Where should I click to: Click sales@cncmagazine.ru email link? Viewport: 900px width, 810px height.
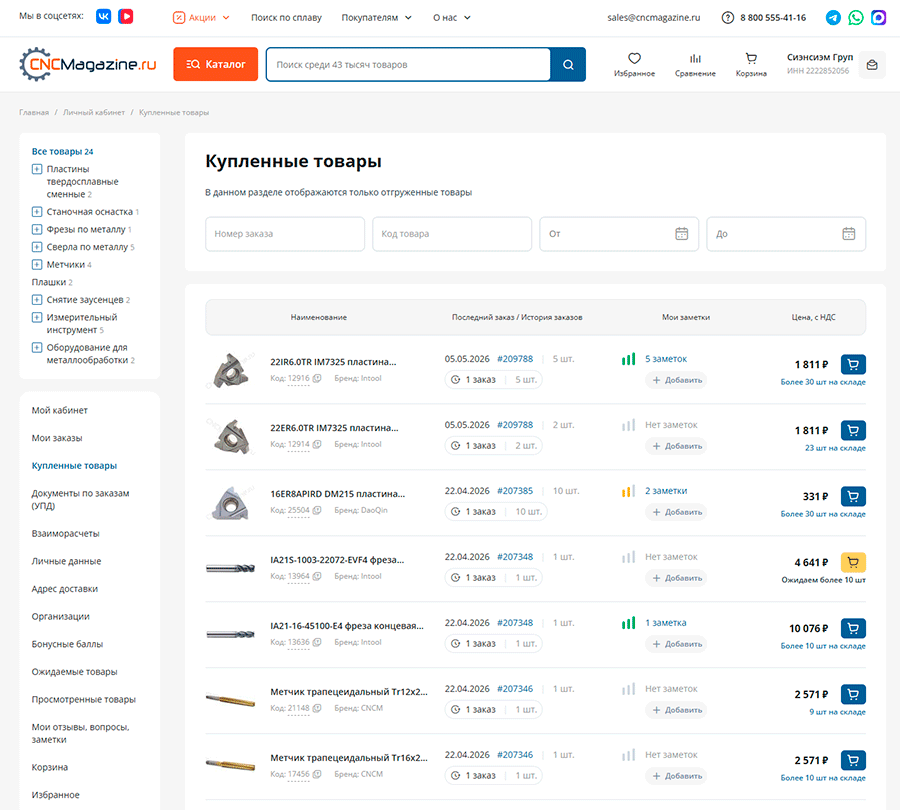click(x=654, y=18)
